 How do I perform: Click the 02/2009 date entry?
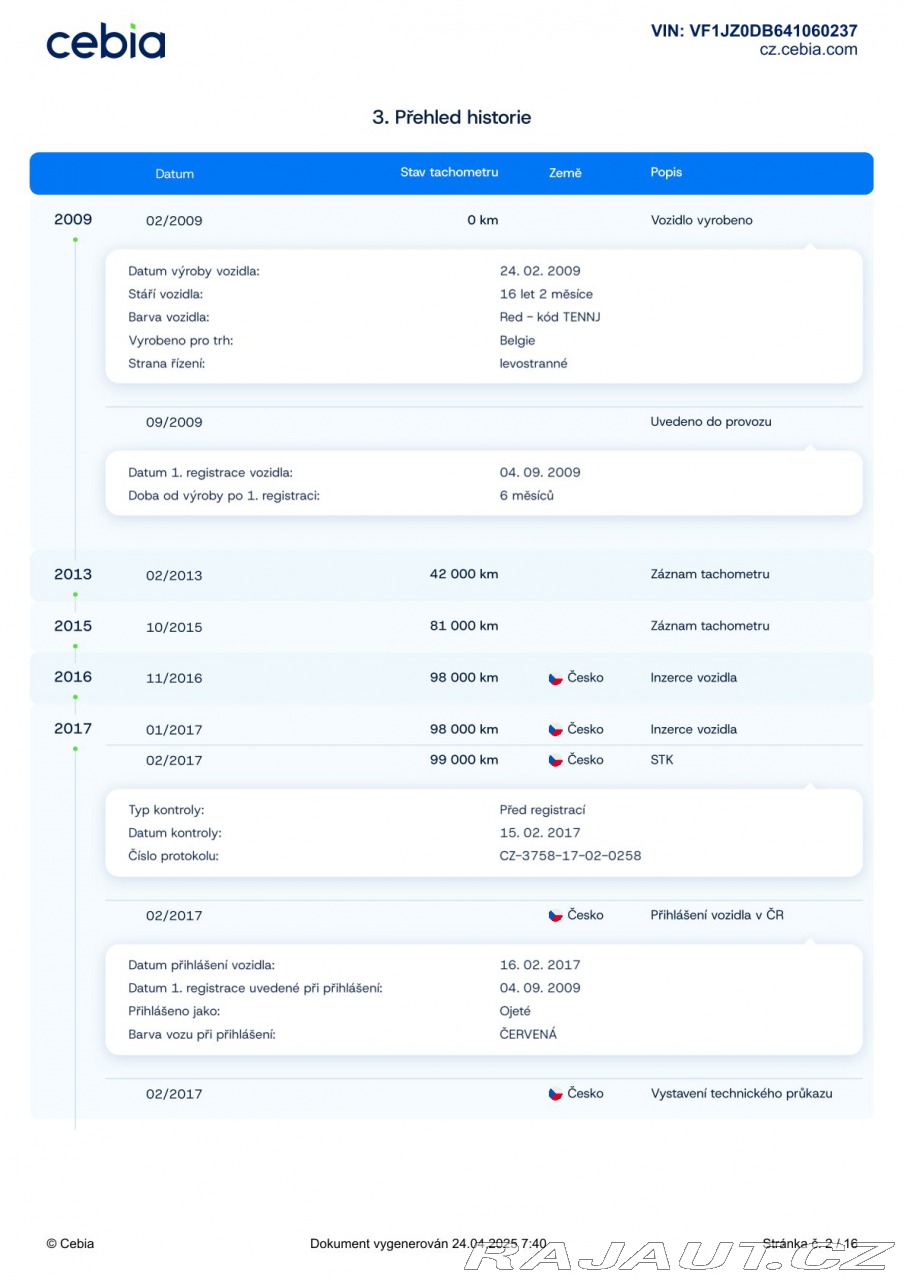(174, 221)
